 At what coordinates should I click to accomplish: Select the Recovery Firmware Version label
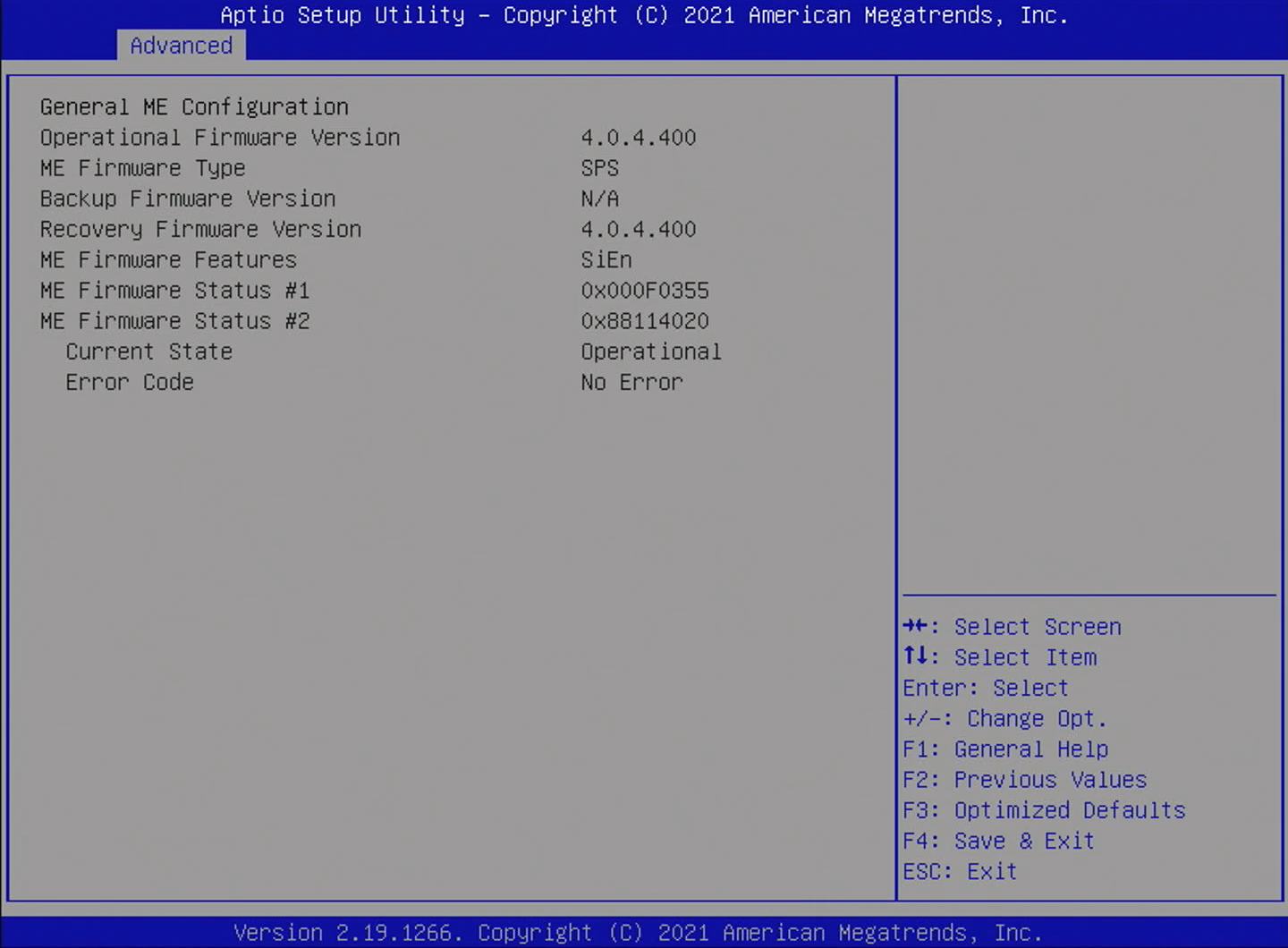click(x=200, y=229)
